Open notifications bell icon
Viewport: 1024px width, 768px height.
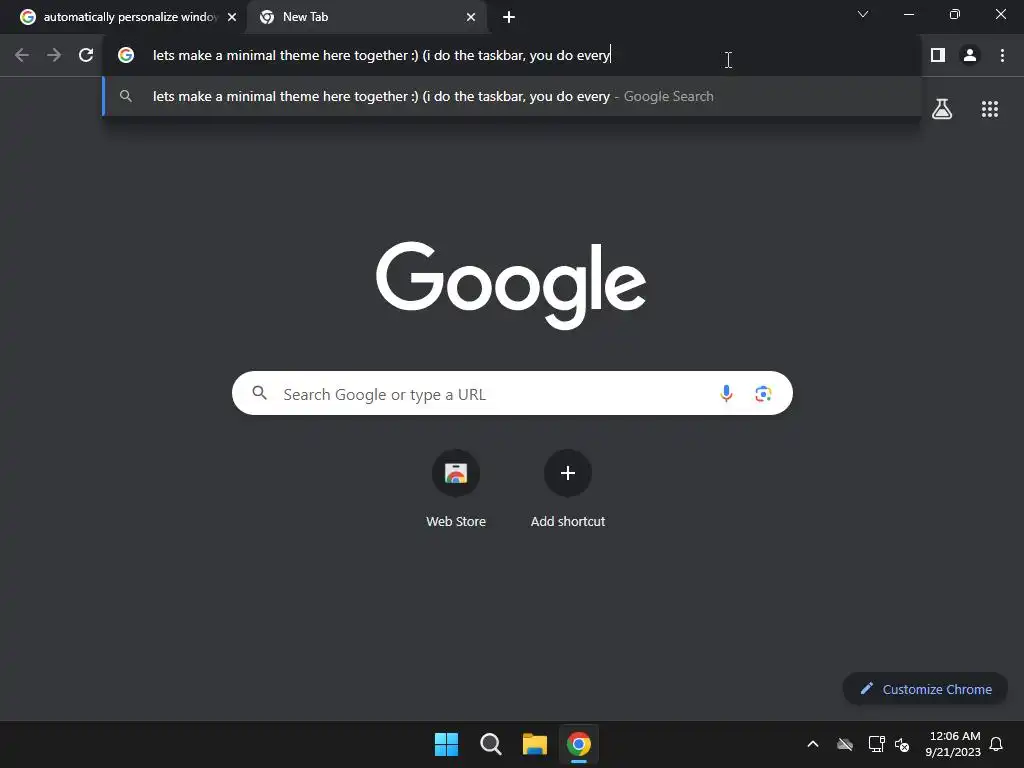[996, 744]
